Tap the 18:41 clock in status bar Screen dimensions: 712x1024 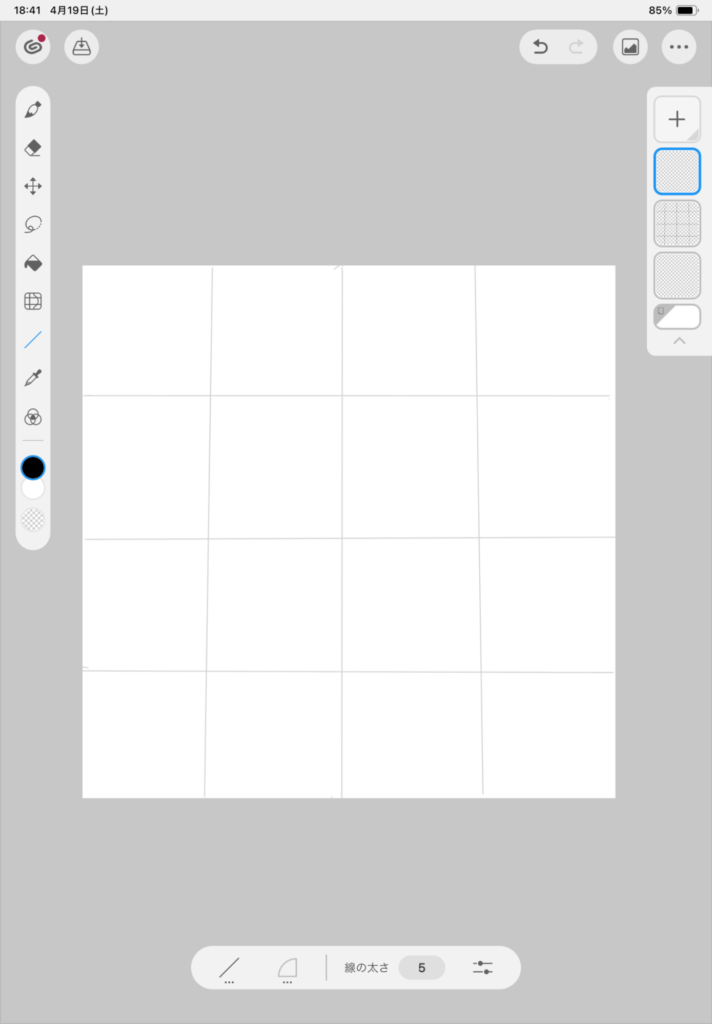pyautogui.click(x=27, y=10)
